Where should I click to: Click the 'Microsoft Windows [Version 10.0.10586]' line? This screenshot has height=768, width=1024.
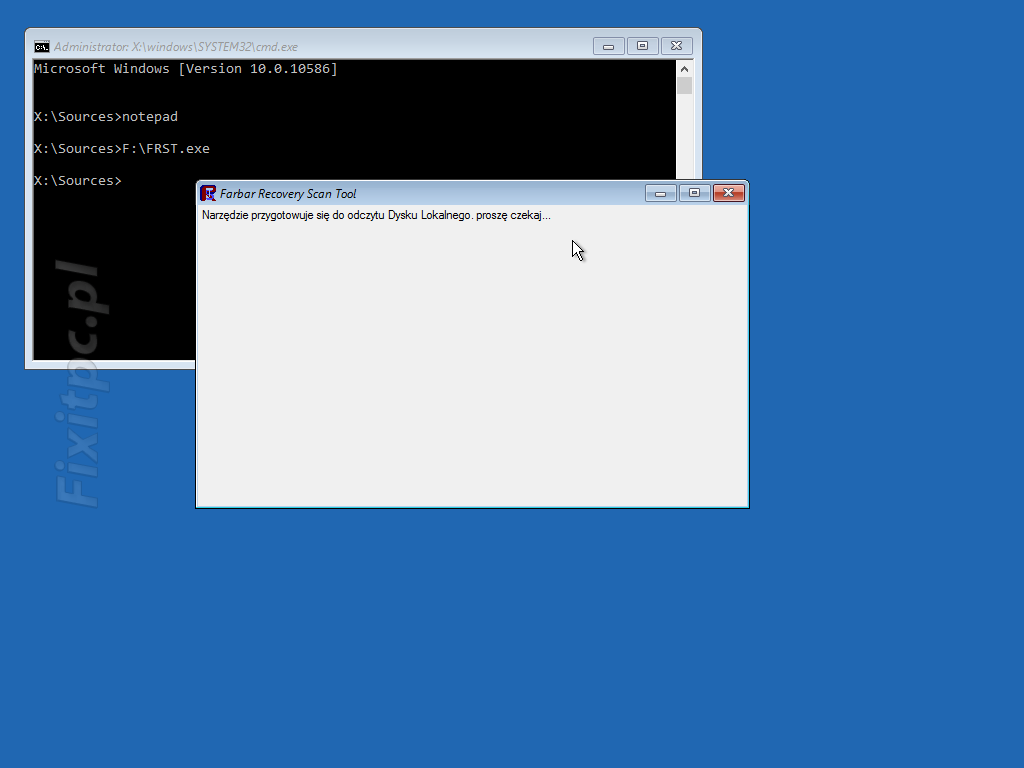(x=185, y=69)
